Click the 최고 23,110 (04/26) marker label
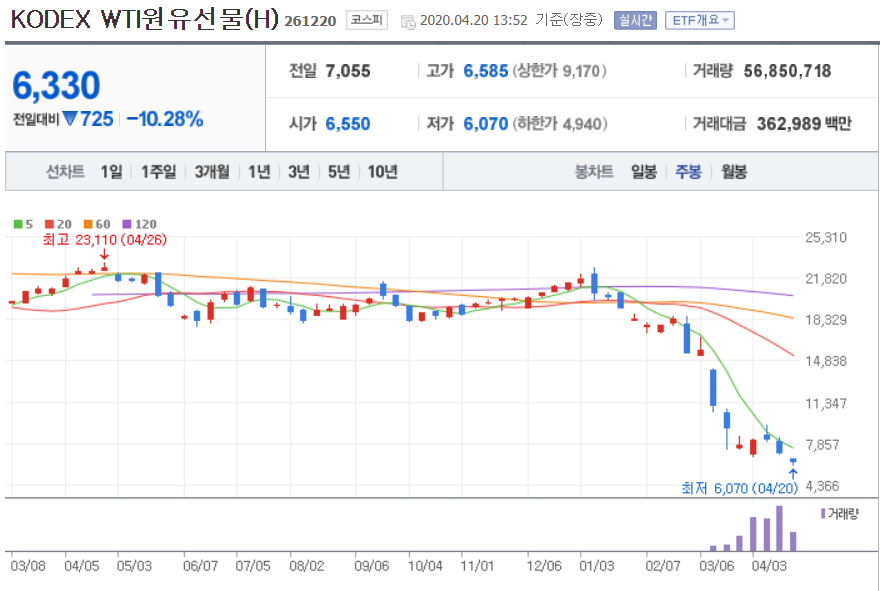This screenshot has height=591, width=880. tap(105, 240)
